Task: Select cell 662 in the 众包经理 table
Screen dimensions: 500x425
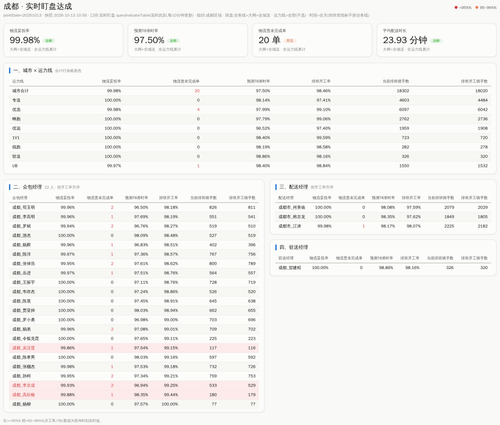Action: click(213, 310)
